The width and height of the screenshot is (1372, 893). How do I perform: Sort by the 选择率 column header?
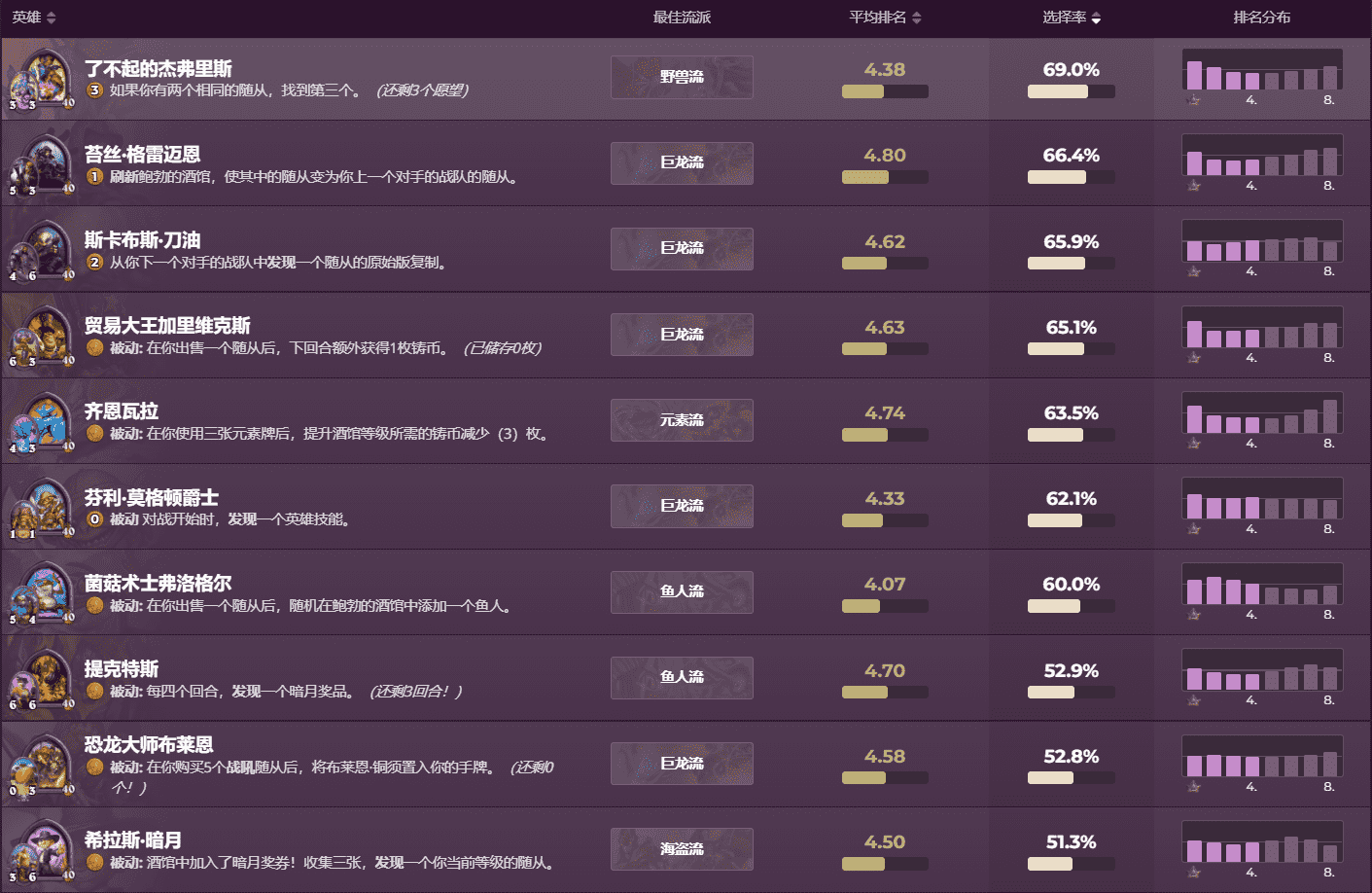click(x=1072, y=18)
